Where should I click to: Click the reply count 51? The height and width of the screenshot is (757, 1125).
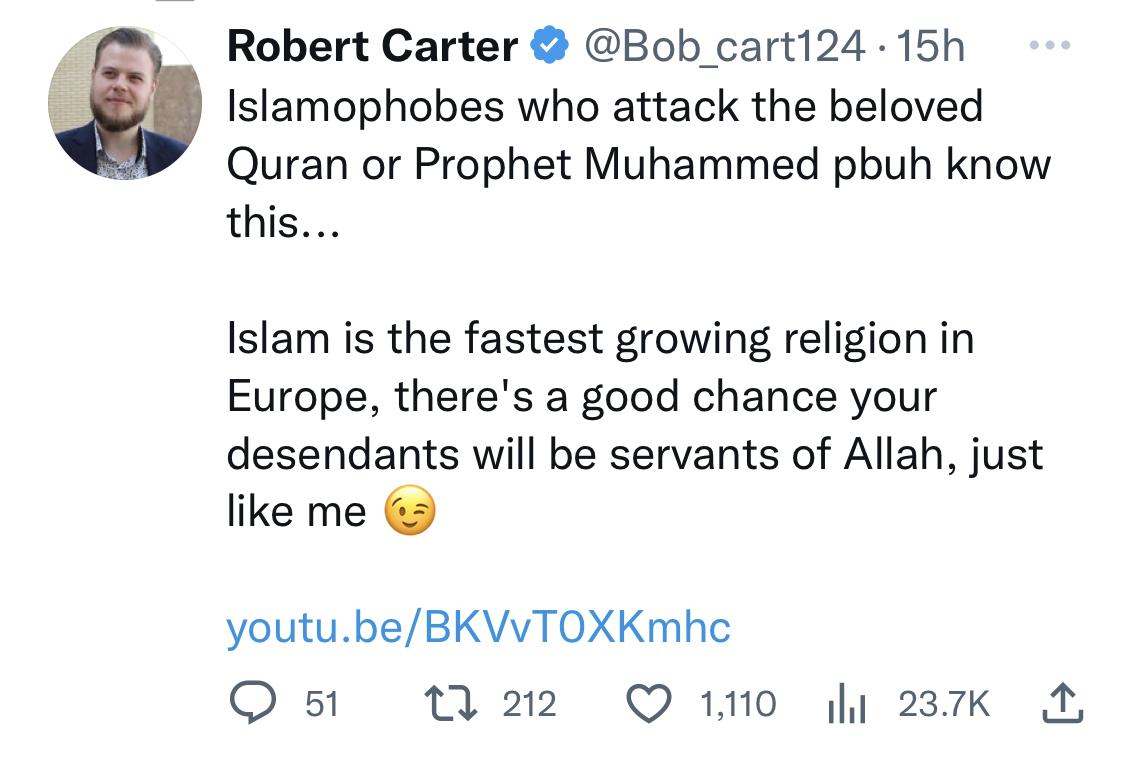pyautogui.click(x=321, y=704)
